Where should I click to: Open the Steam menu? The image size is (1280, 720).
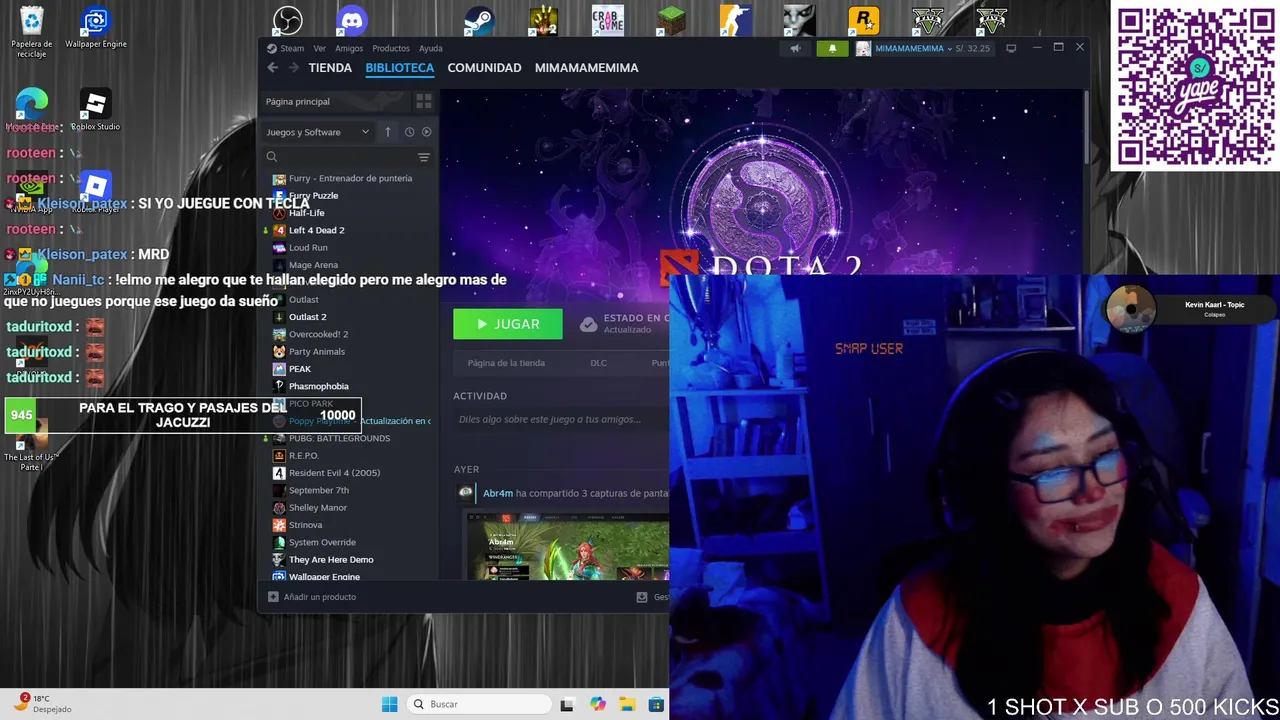click(292, 48)
